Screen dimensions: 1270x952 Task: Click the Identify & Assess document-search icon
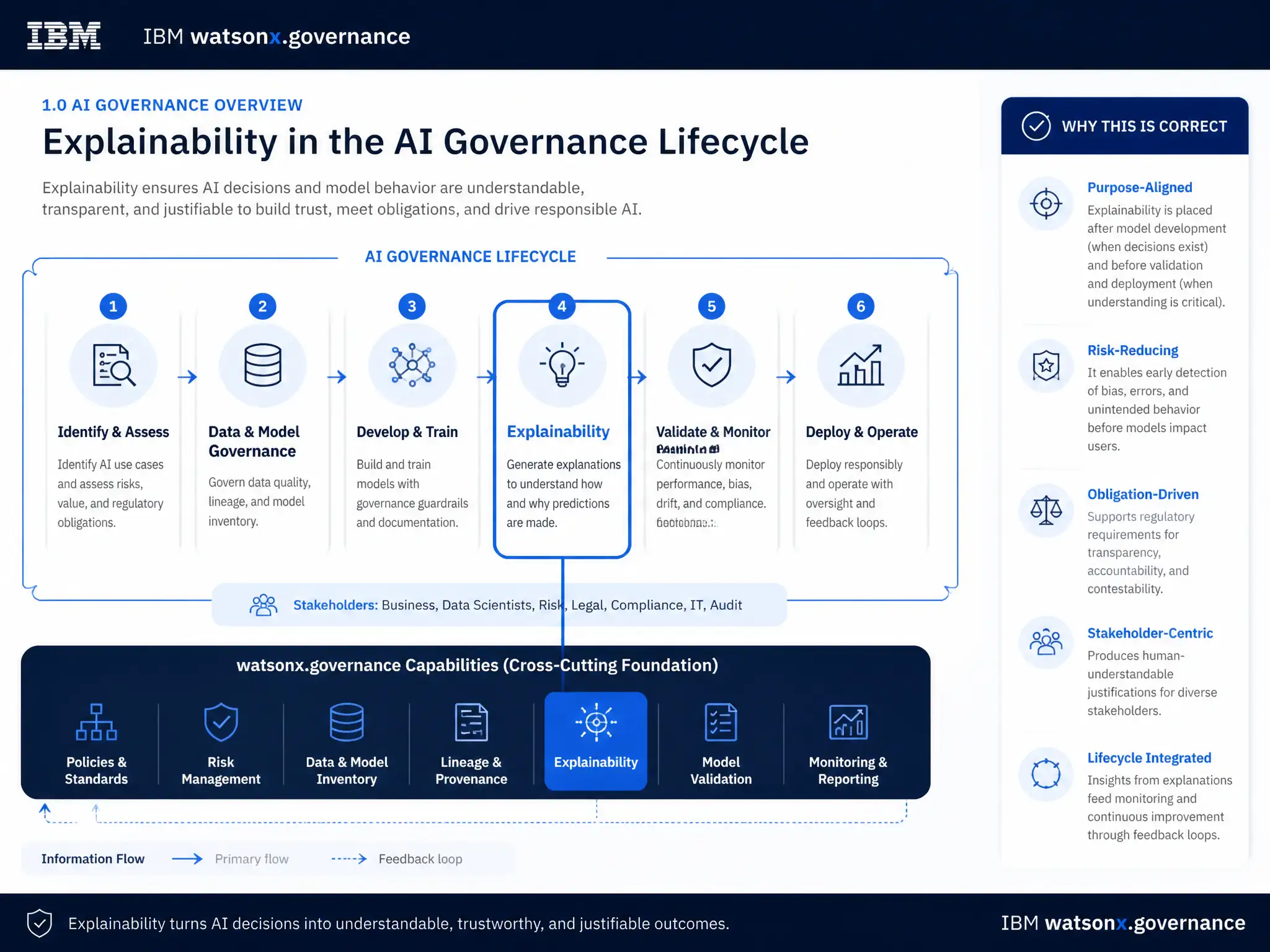pos(113,365)
